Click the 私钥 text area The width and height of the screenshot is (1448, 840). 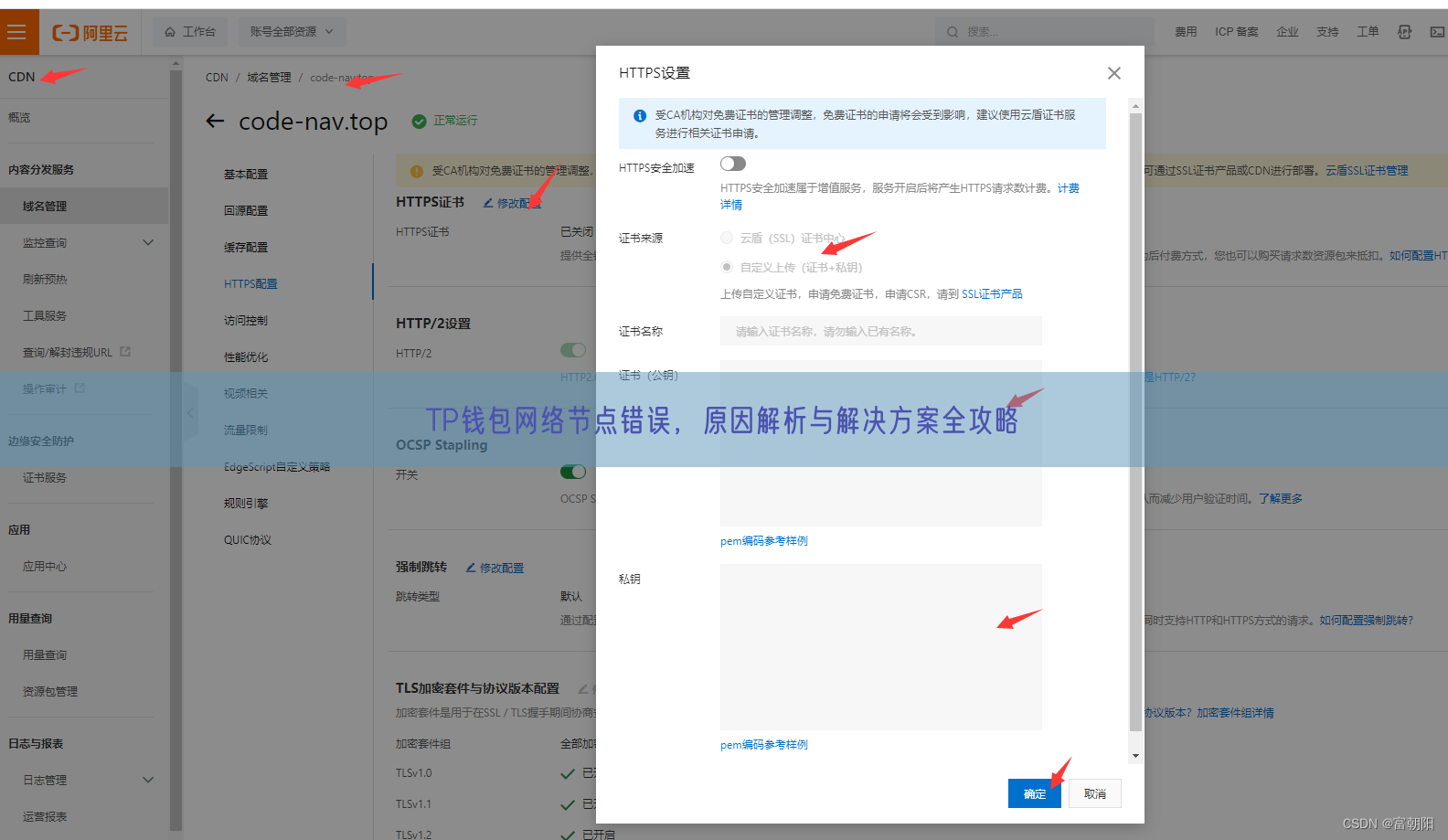pyautogui.click(x=881, y=647)
